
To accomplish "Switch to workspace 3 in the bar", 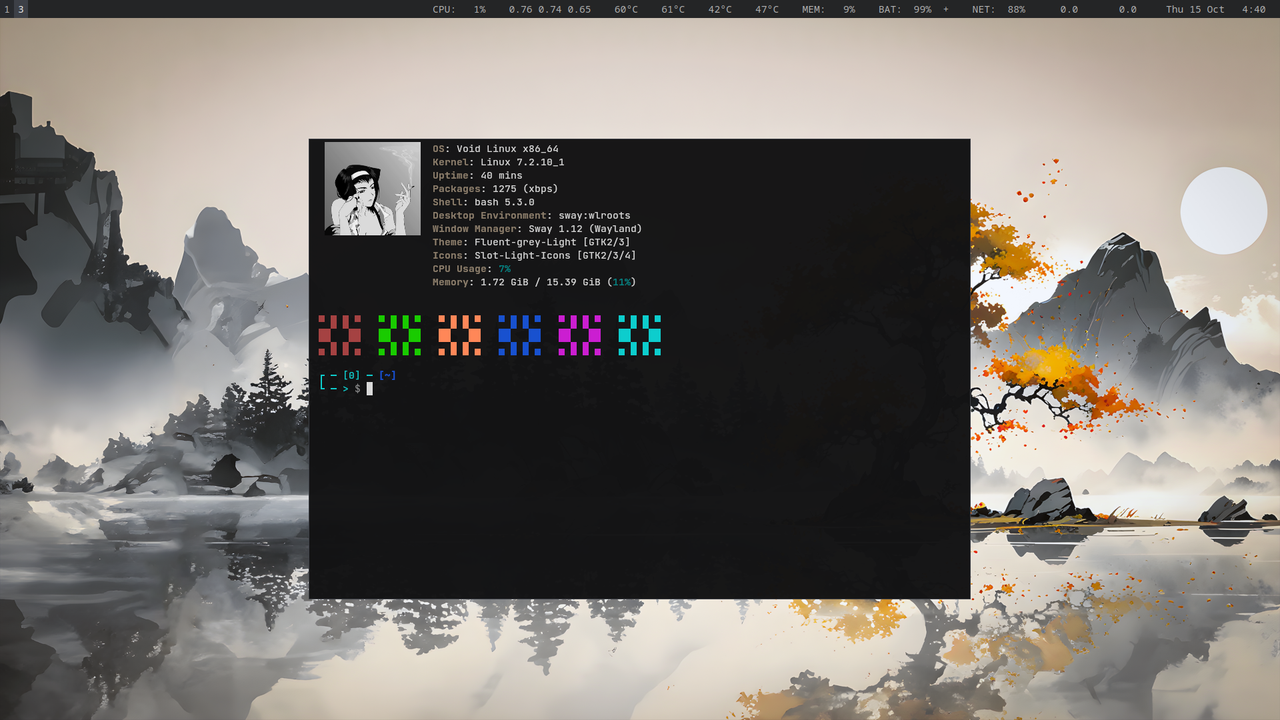I will pos(21,9).
